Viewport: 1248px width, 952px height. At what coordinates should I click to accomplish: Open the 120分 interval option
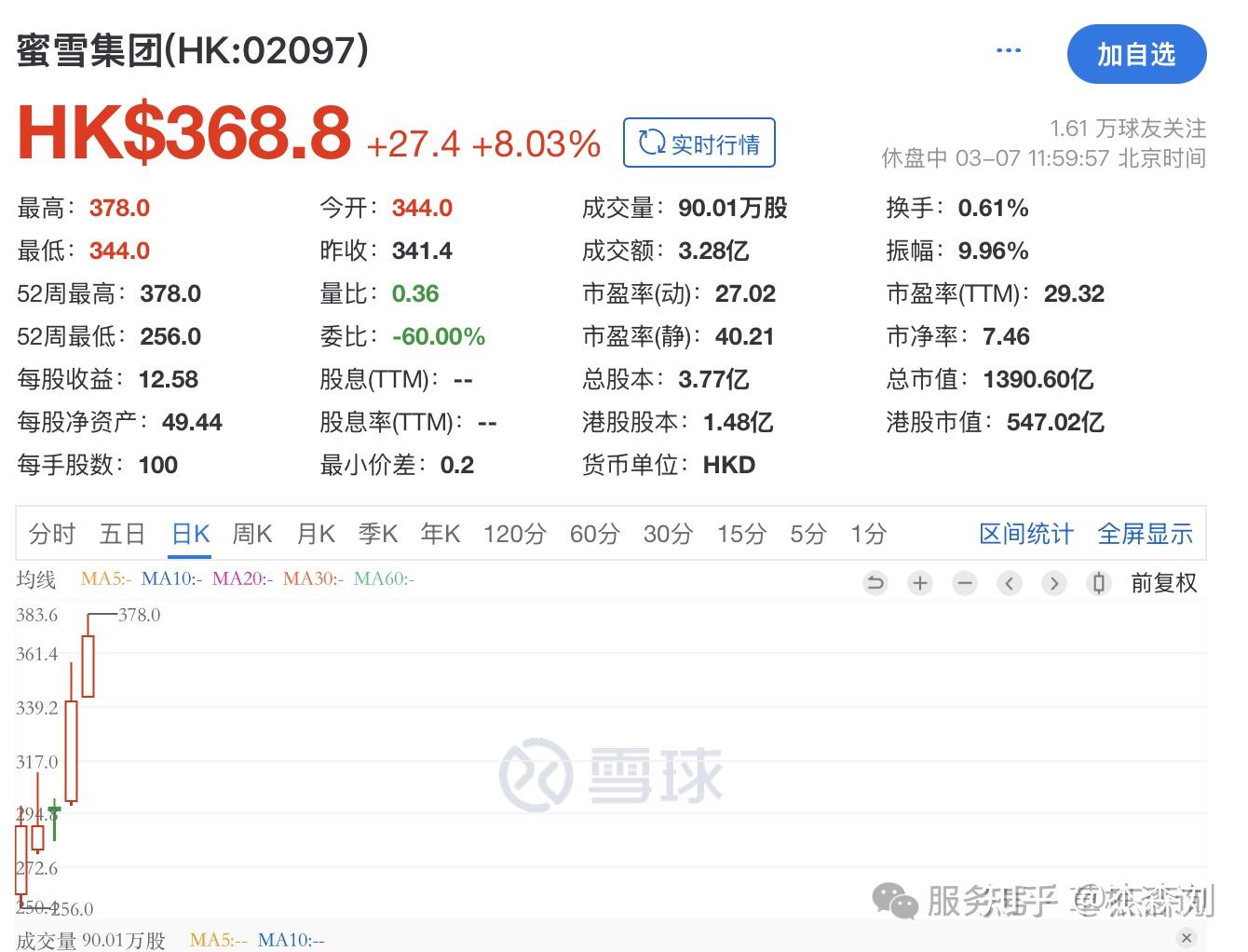514,533
